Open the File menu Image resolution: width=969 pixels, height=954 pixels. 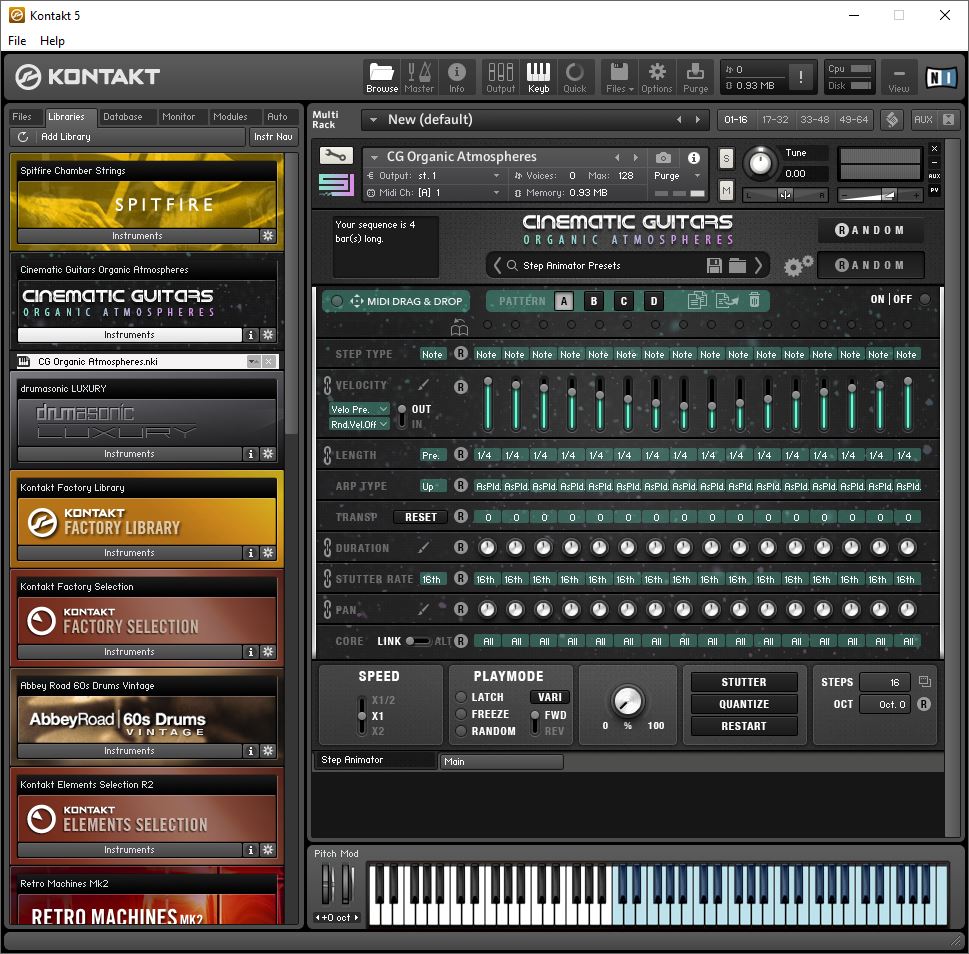pos(17,41)
